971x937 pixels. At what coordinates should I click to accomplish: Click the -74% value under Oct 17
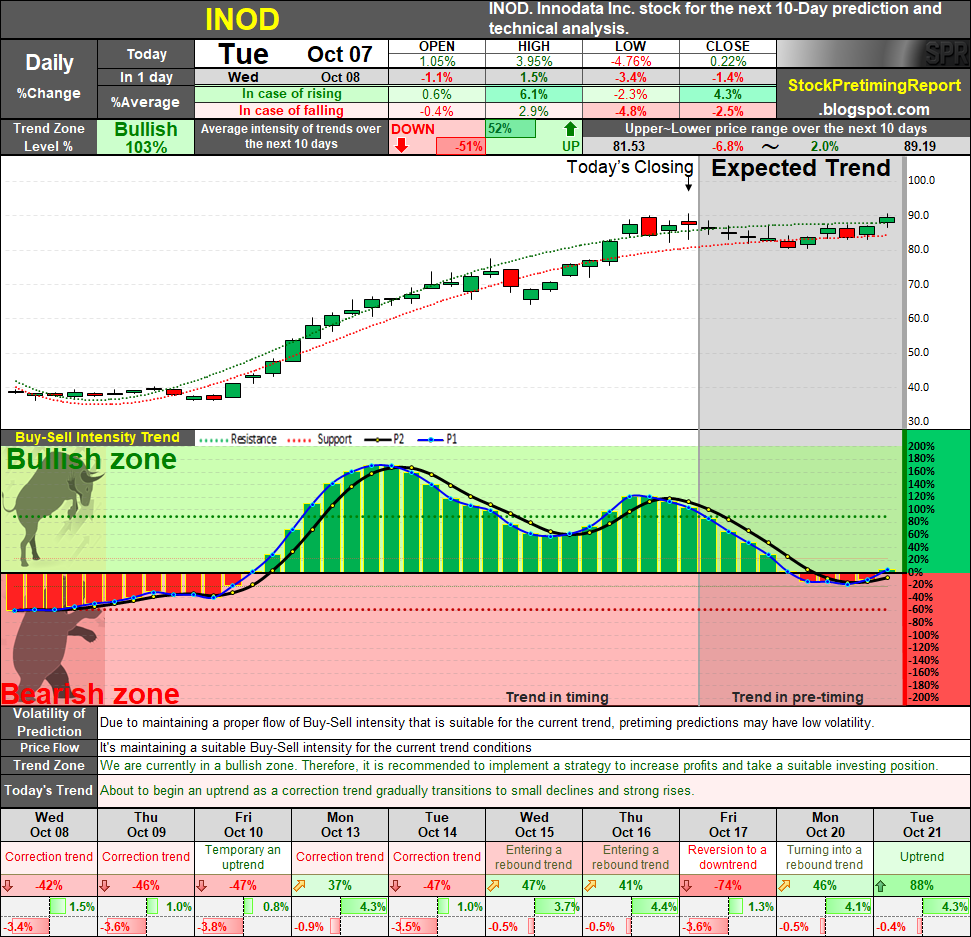point(727,886)
